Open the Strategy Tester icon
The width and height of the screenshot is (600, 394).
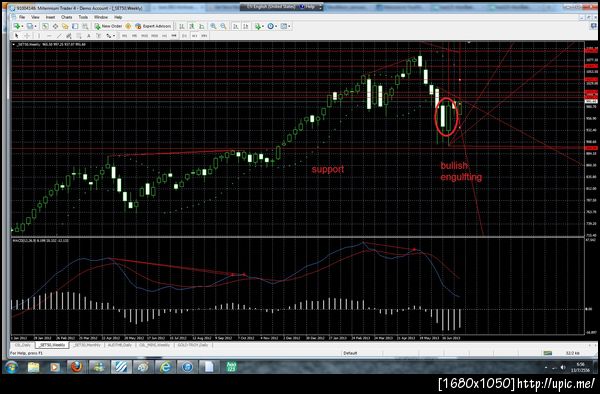coord(85,26)
